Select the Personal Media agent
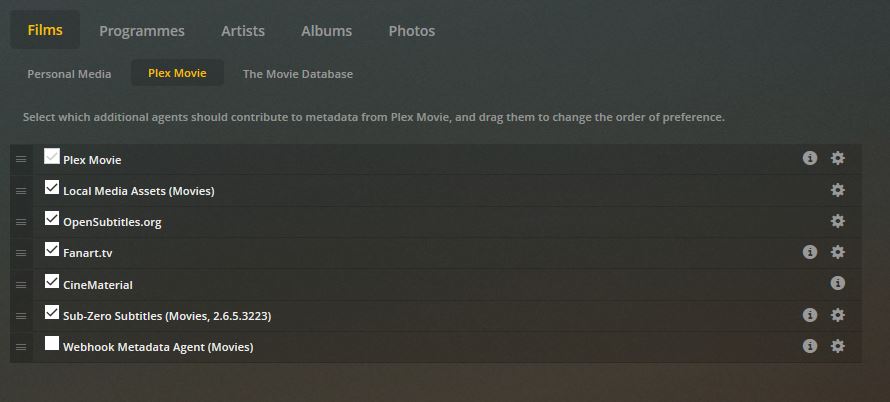The width and height of the screenshot is (890, 402). point(69,74)
